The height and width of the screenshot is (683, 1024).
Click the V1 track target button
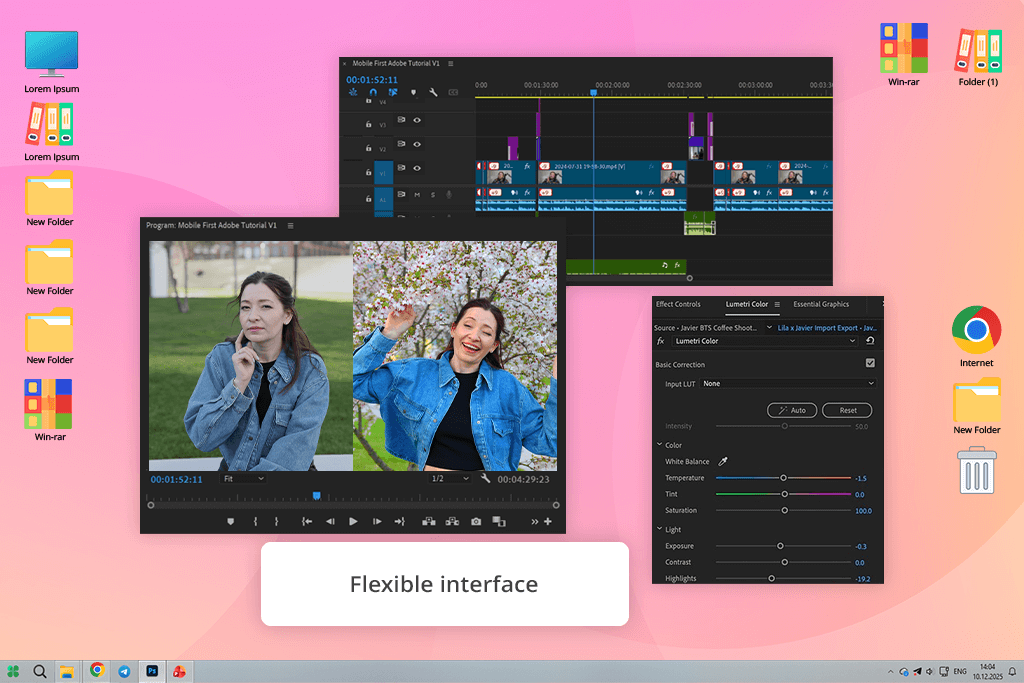(x=383, y=172)
